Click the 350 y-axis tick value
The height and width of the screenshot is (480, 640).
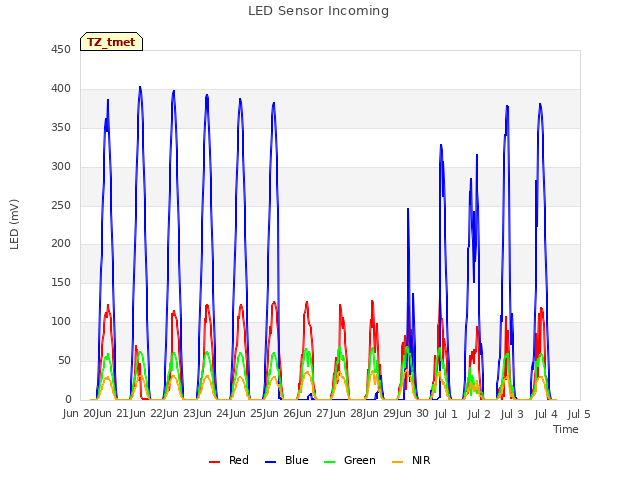(61, 128)
